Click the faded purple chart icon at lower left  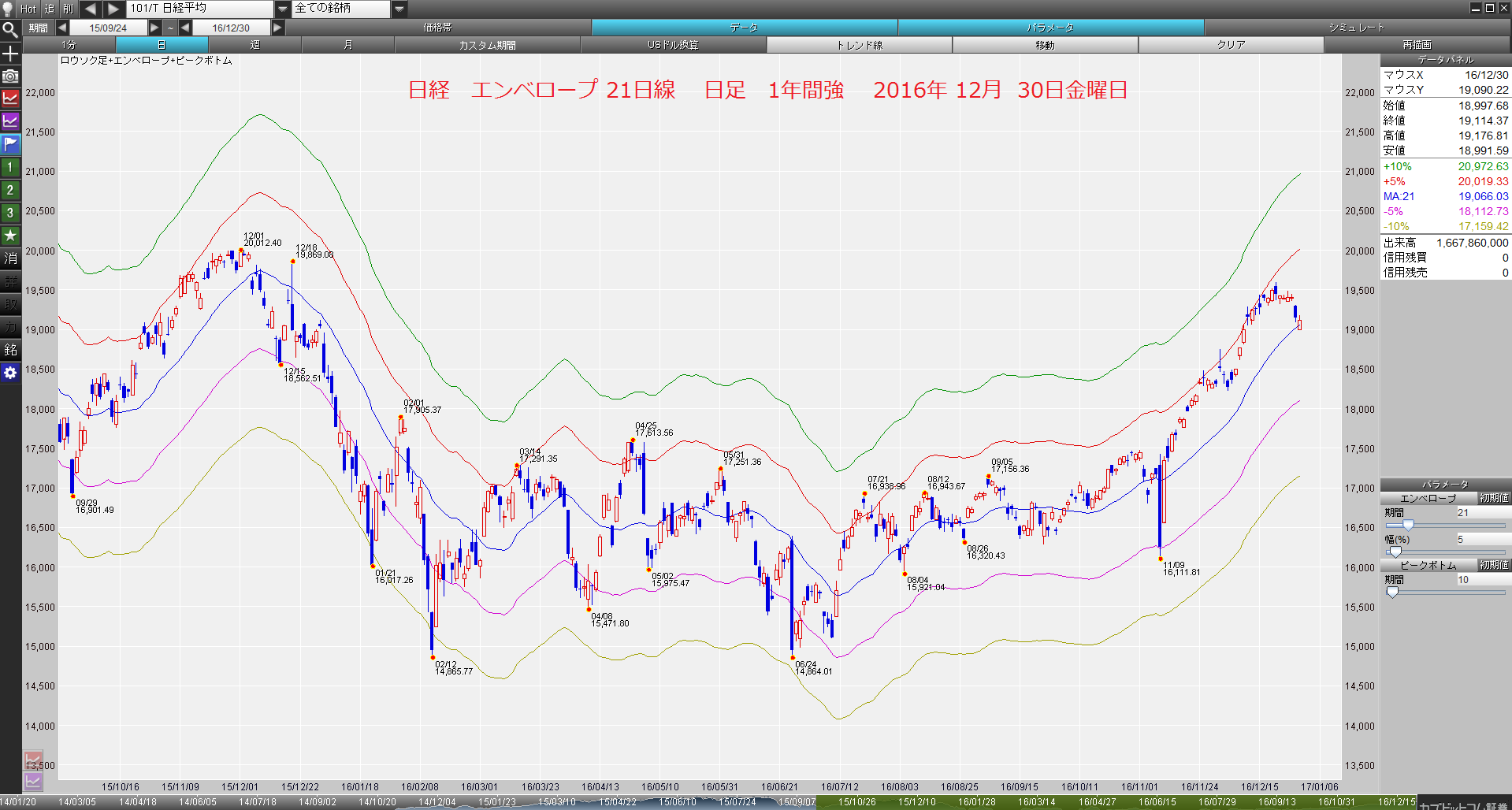(x=33, y=781)
